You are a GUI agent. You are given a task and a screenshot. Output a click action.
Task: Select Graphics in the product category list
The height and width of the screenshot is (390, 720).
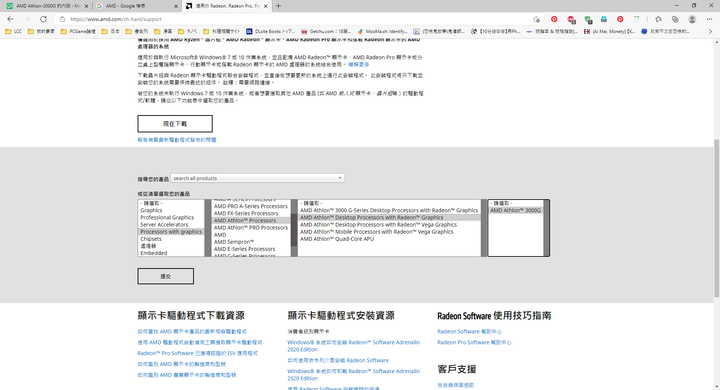[x=151, y=210]
